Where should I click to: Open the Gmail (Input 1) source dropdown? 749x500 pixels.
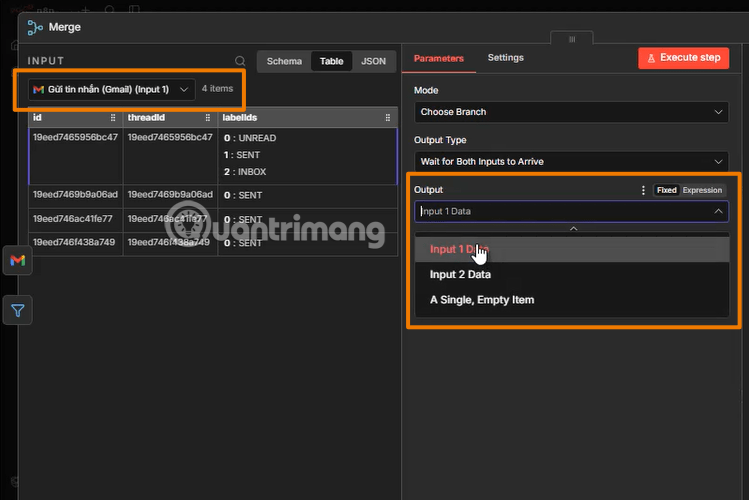[111, 89]
